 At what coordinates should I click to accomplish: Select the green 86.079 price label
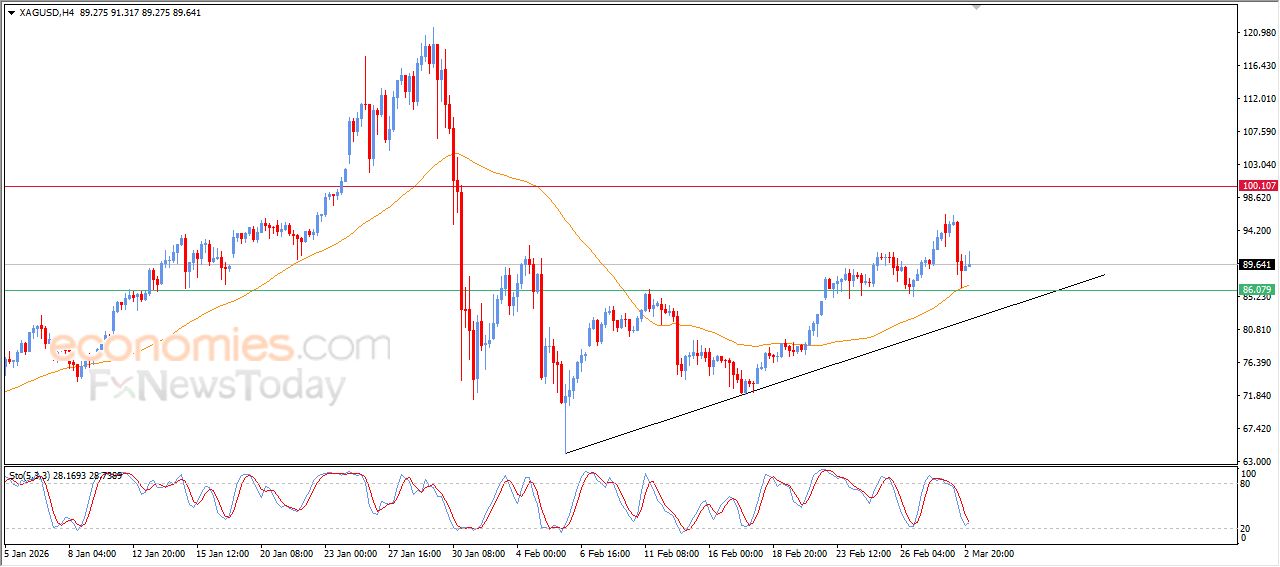(1257, 290)
